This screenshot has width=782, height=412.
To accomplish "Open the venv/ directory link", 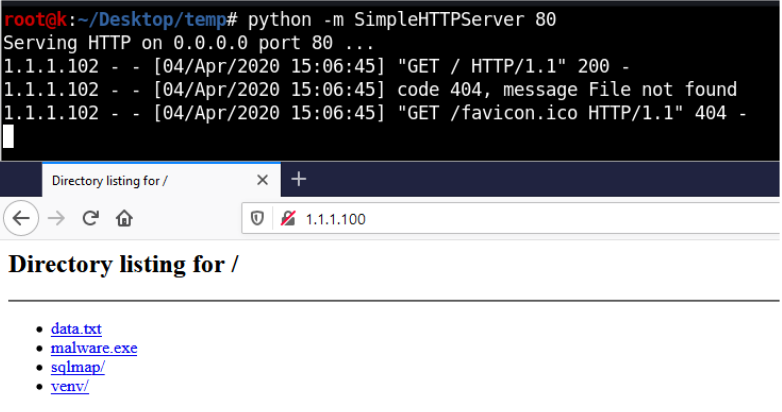I will point(70,386).
